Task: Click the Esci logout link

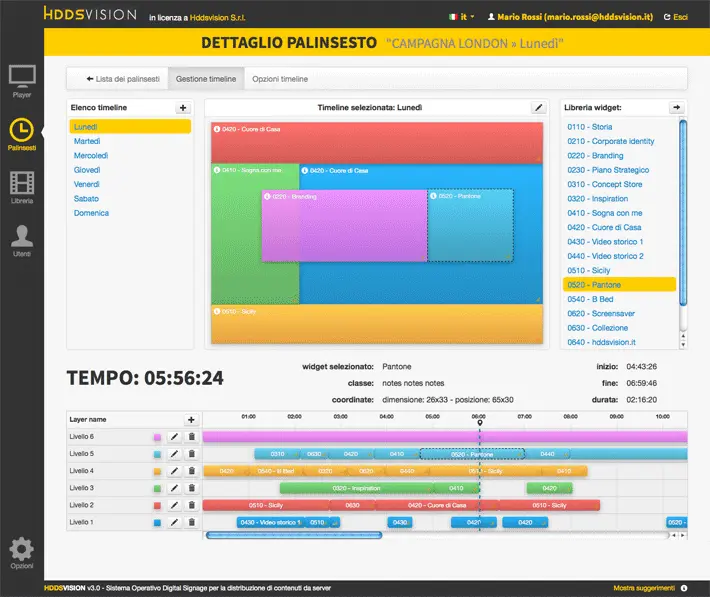Action: point(676,17)
